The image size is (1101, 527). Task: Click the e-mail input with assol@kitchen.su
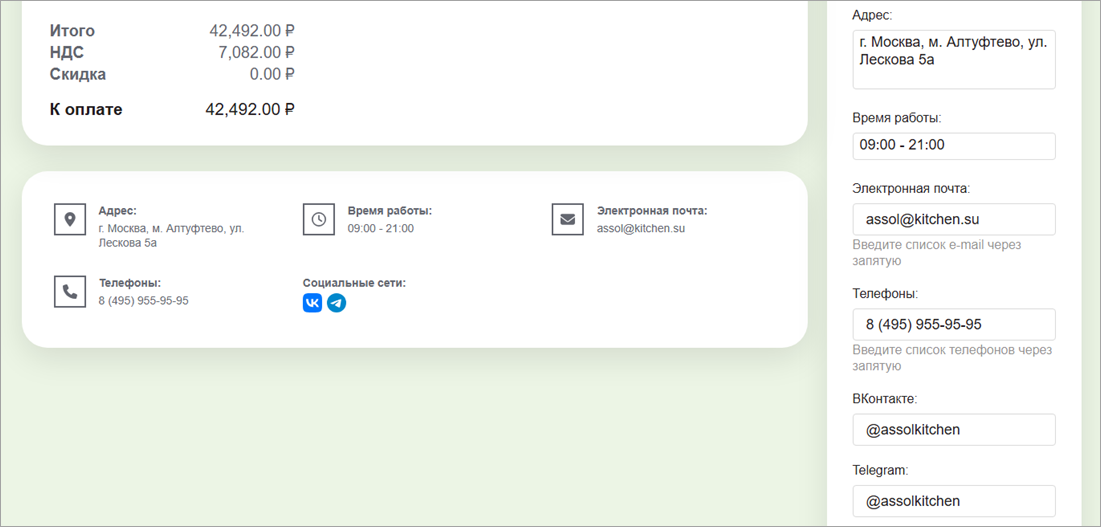[953, 219]
